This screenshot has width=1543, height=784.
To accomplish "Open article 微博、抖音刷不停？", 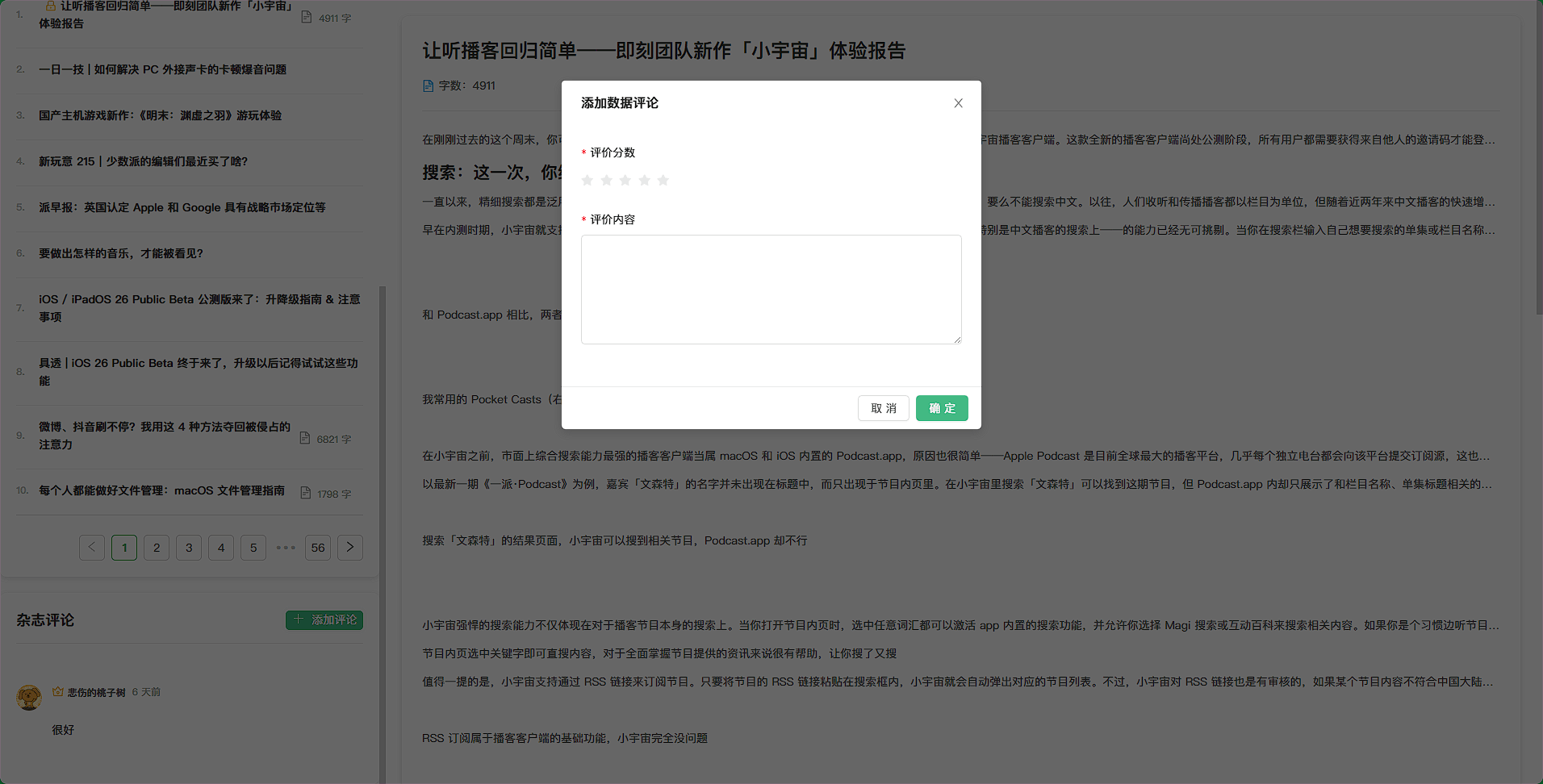I will tap(165, 436).
